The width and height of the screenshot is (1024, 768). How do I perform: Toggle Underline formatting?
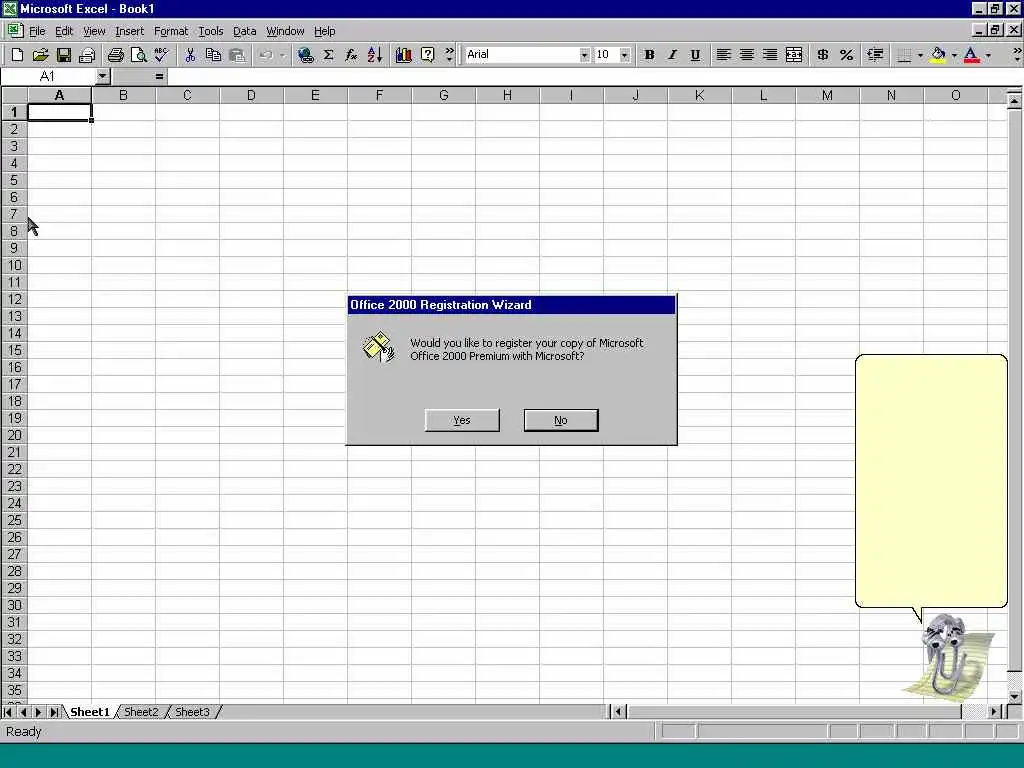pos(695,55)
